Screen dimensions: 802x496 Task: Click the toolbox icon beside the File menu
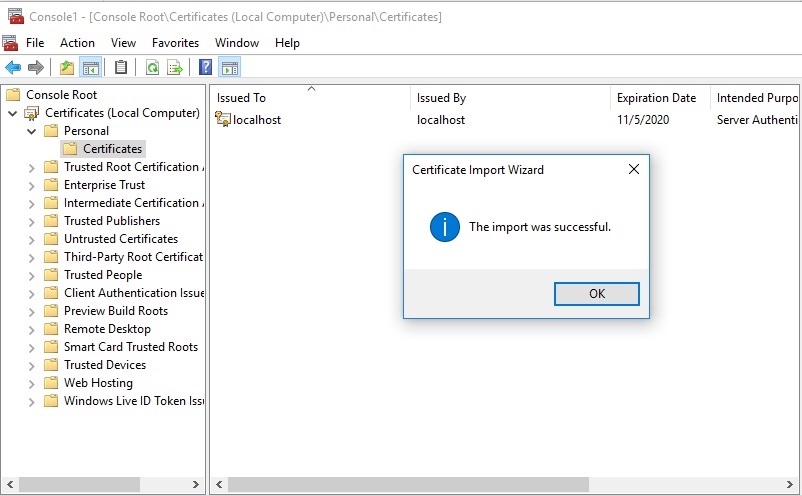11,42
